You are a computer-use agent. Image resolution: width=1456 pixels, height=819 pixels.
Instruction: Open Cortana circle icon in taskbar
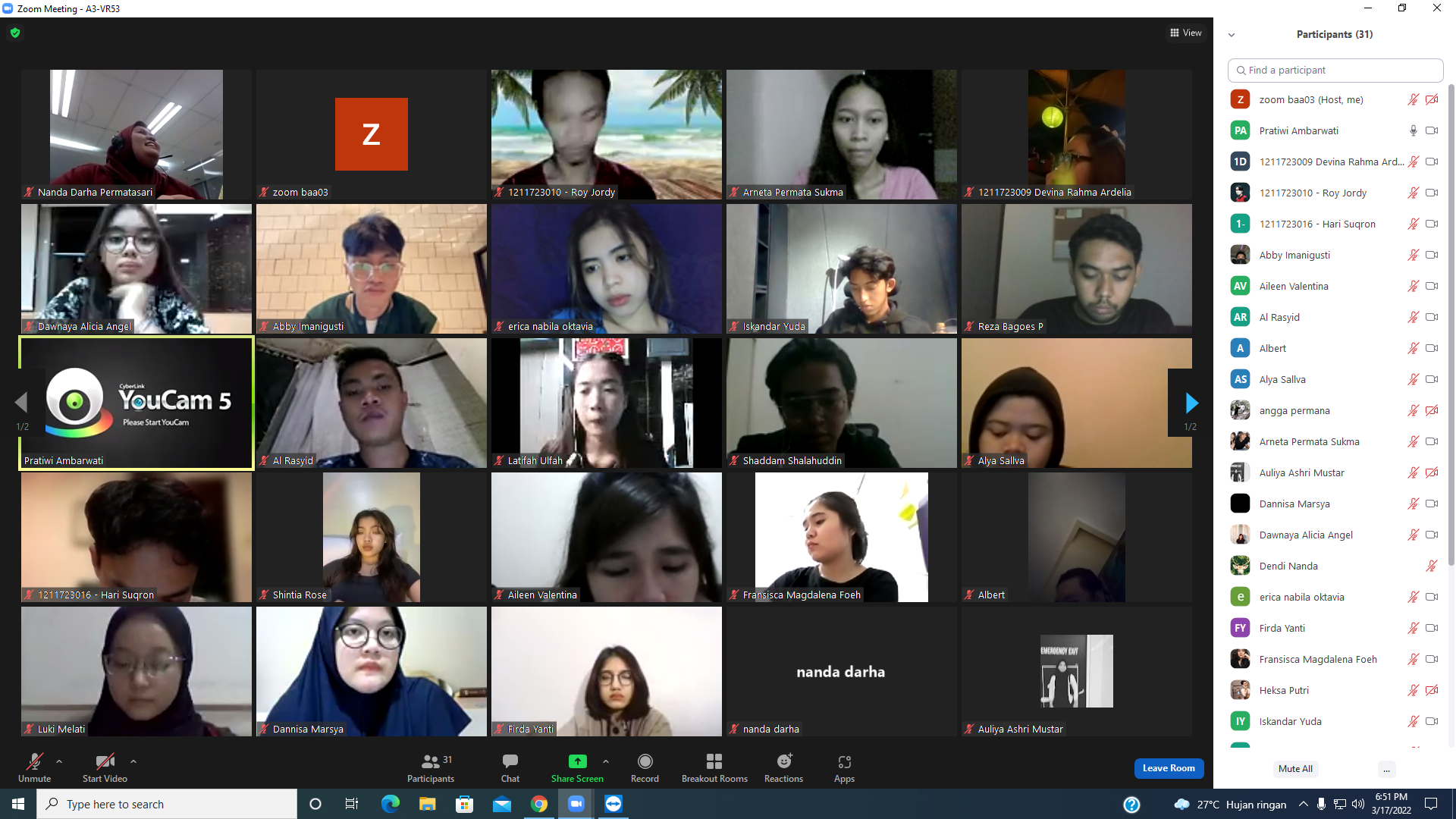click(315, 804)
